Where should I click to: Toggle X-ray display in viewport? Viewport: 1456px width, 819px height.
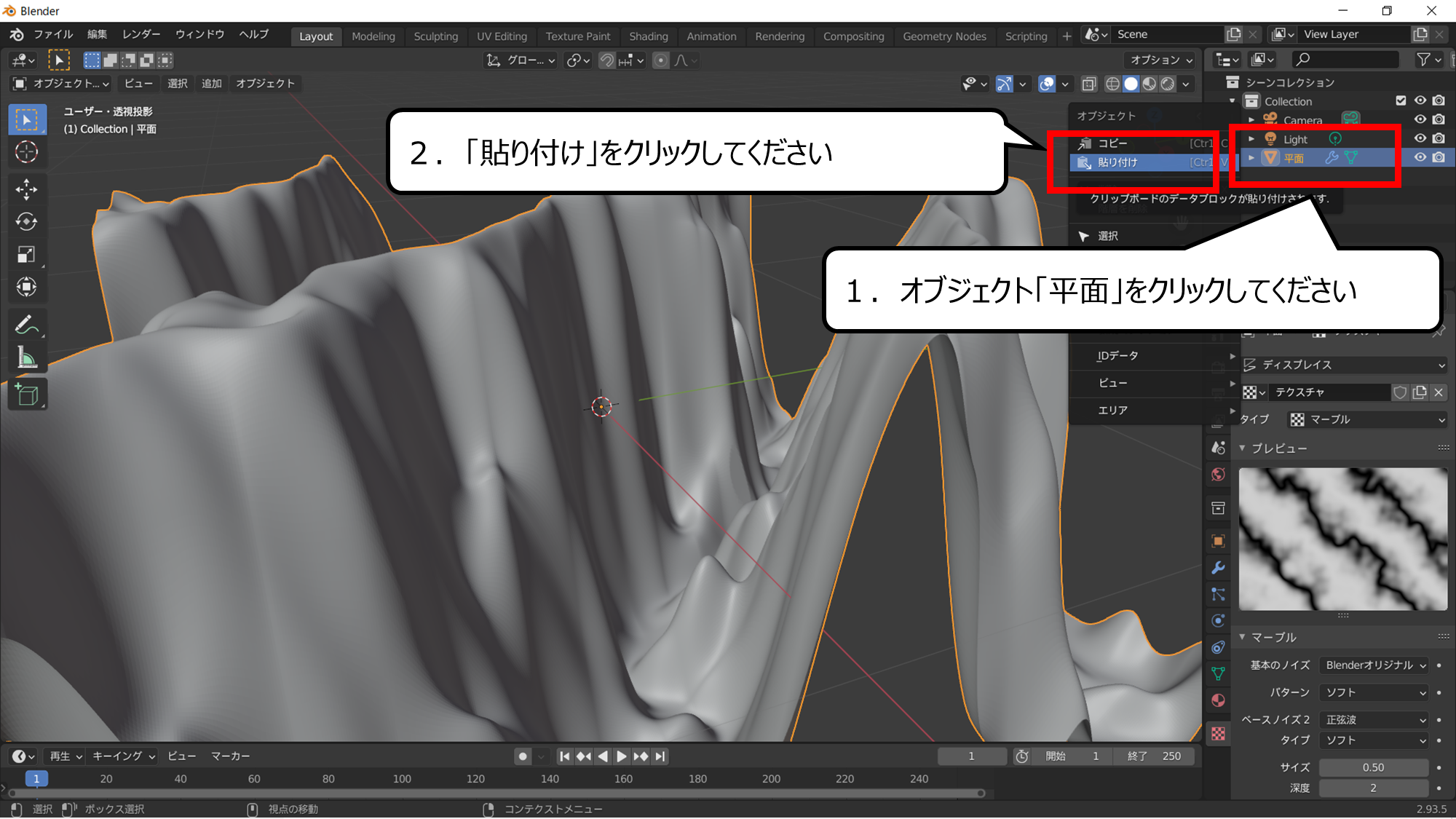pos(1089,84)
